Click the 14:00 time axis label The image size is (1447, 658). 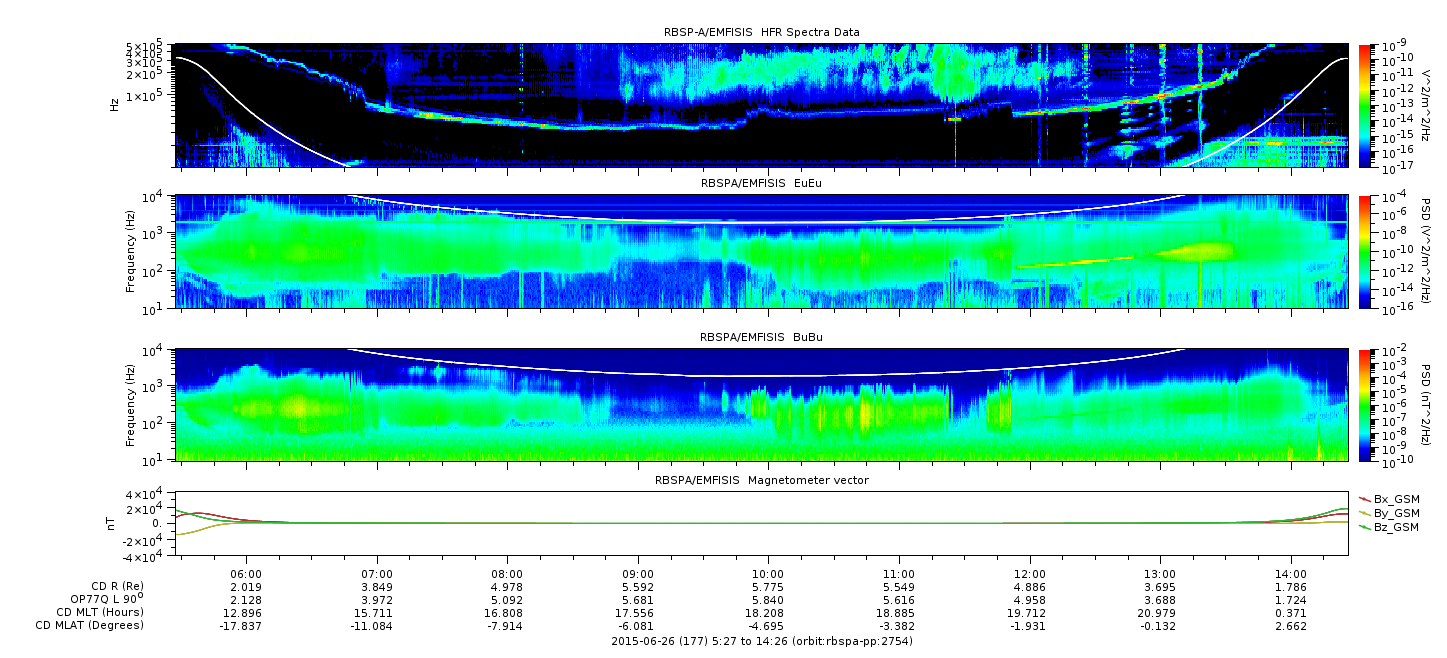tap(1291, 575)
